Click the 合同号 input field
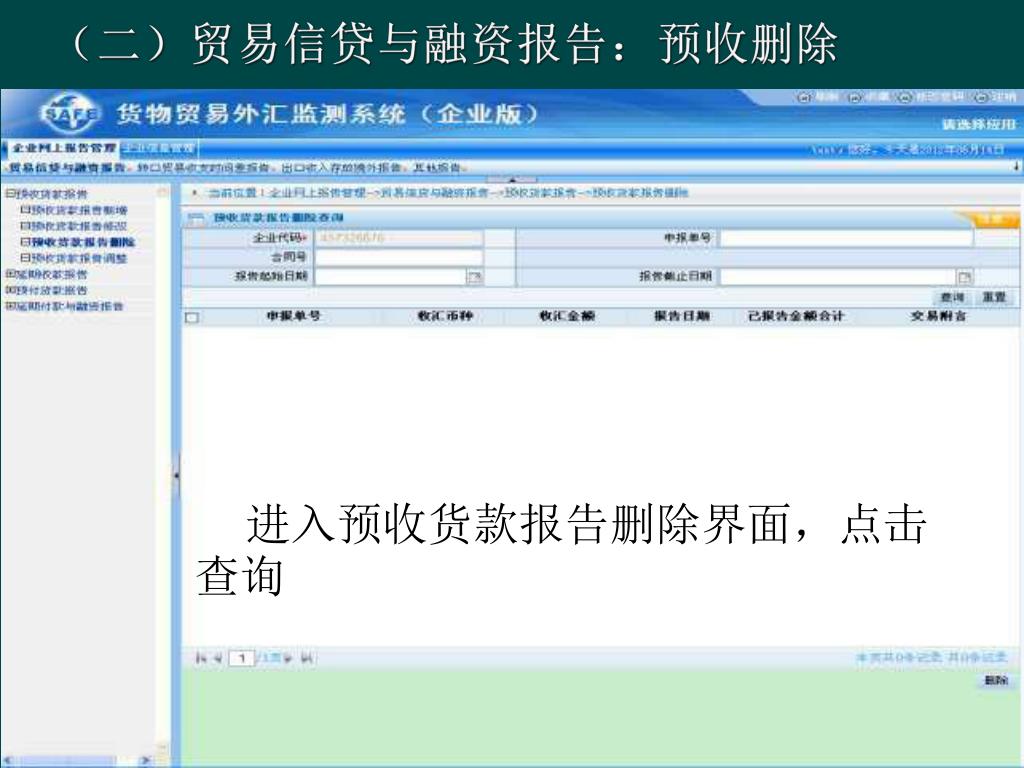 coord(399,257)
